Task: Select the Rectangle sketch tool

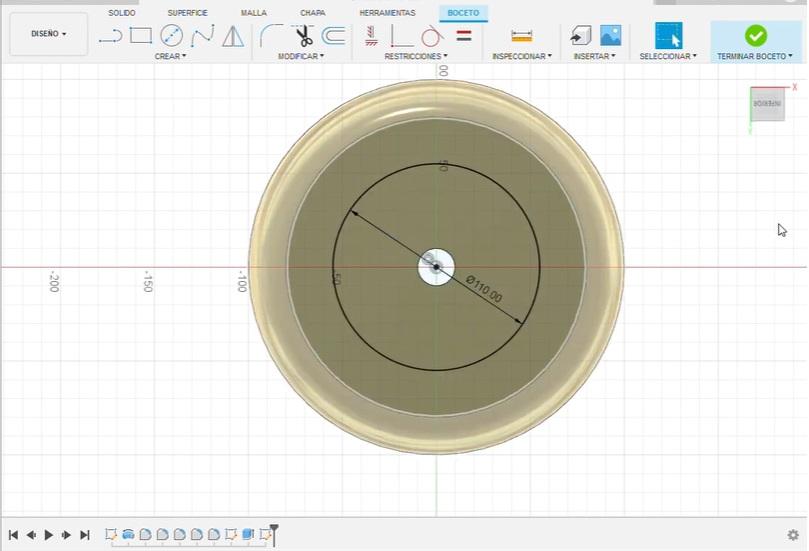Action: click(x=140, y=36)
